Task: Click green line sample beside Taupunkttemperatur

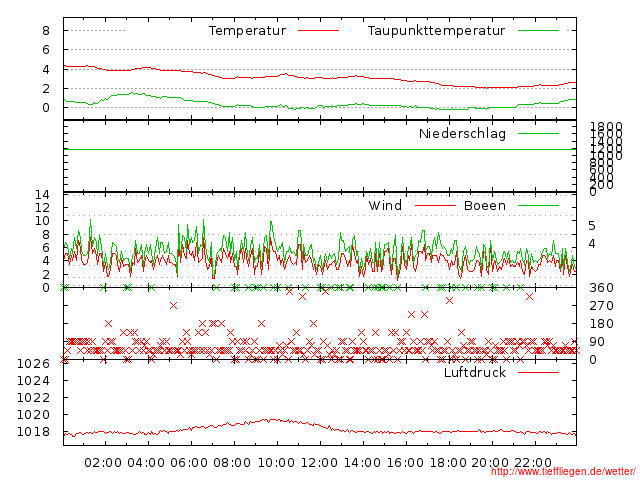Action: (538, 31)
